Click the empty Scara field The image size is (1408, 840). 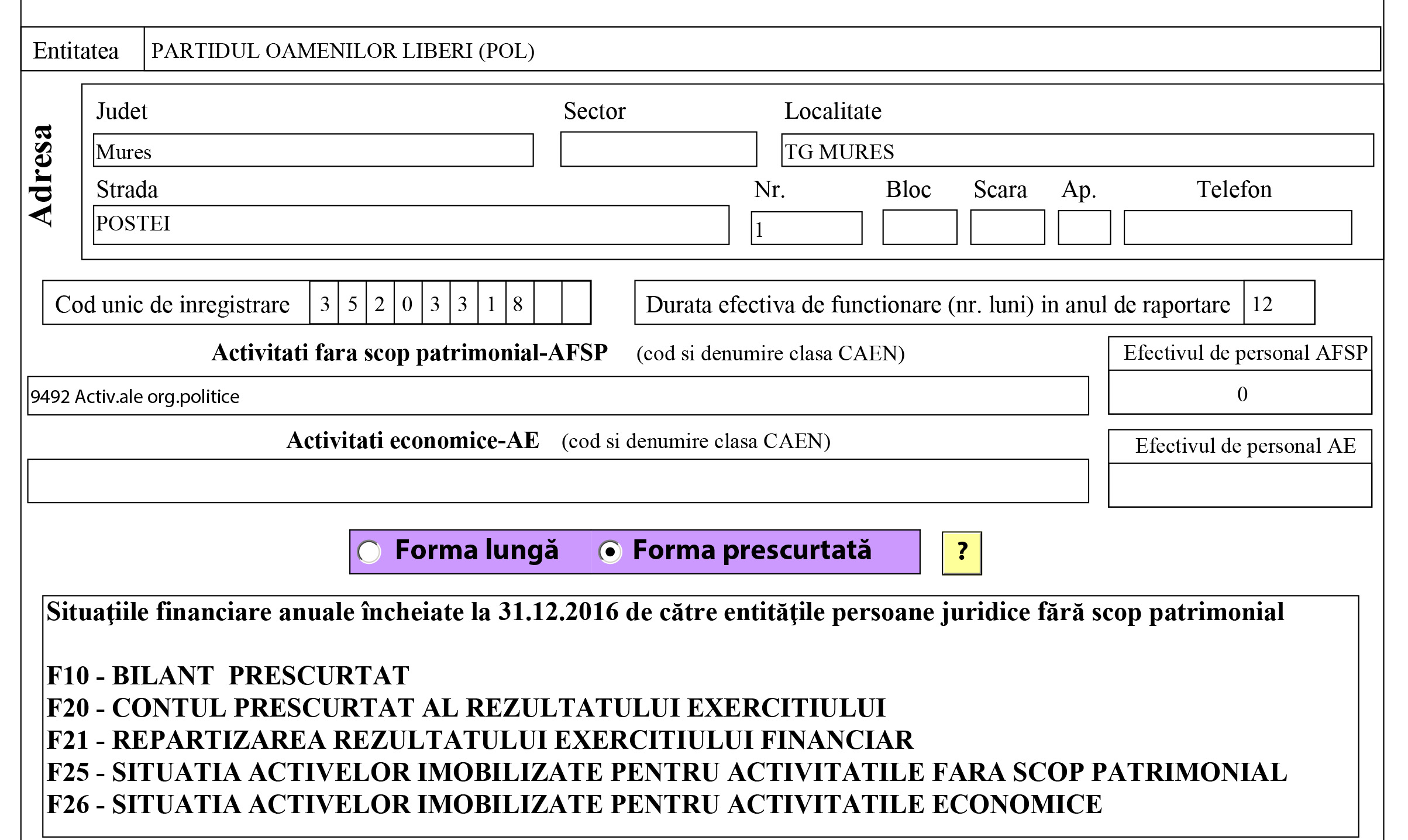click(1007, 227)
